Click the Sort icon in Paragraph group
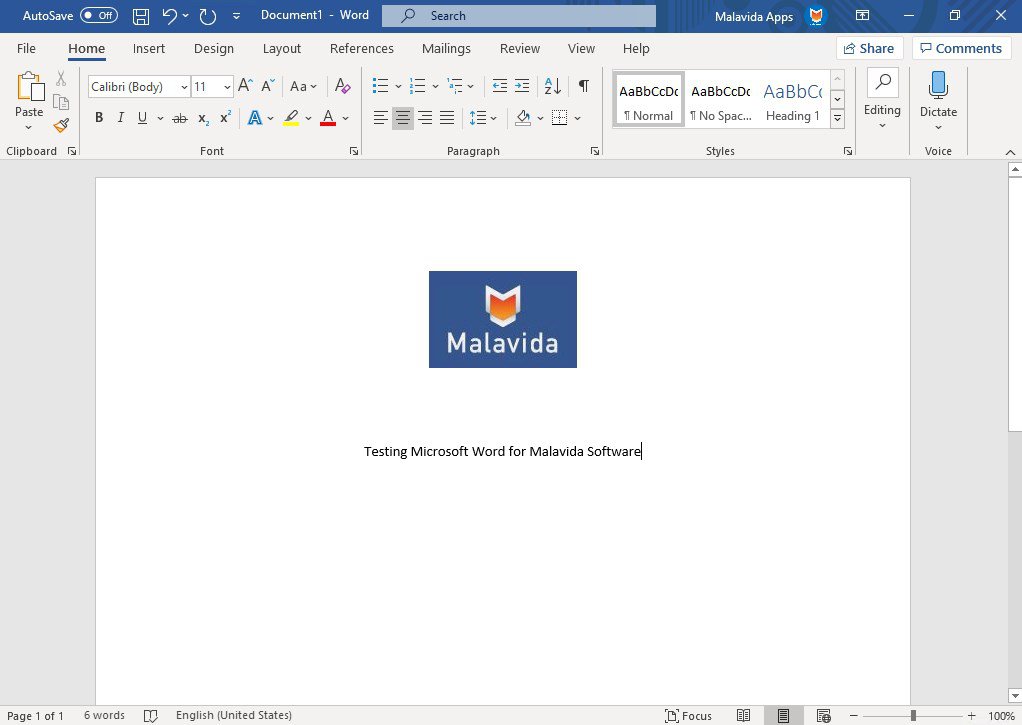Image resolution: width=1022 pixels, height=725 pixels. coord(553,87)
